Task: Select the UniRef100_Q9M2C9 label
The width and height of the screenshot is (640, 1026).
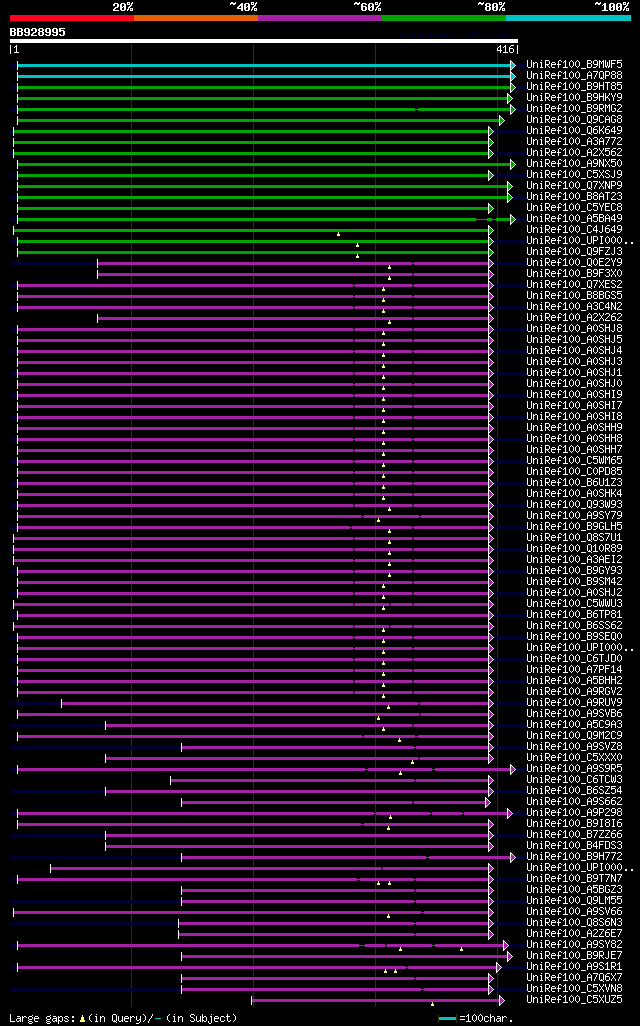Action: coord(575,735)
